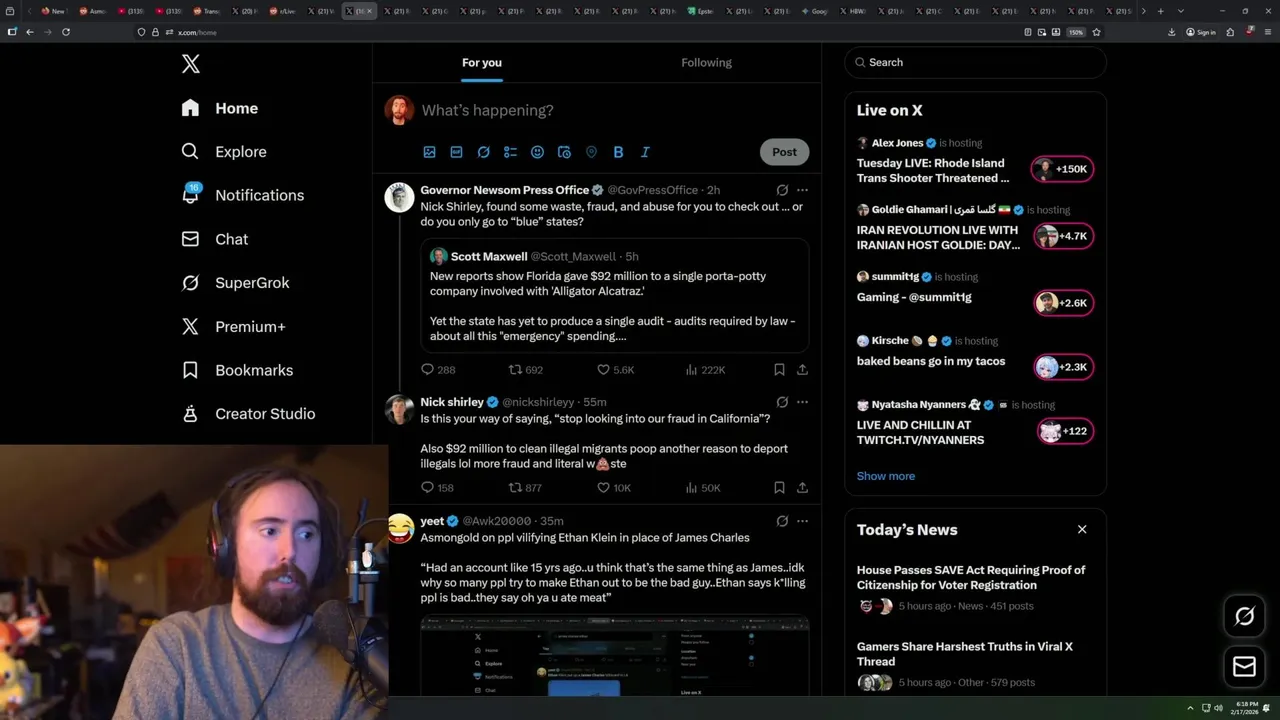Open Nick shirley profile name
Viewport: 1280px width, 720px height.
click(452, 402)
